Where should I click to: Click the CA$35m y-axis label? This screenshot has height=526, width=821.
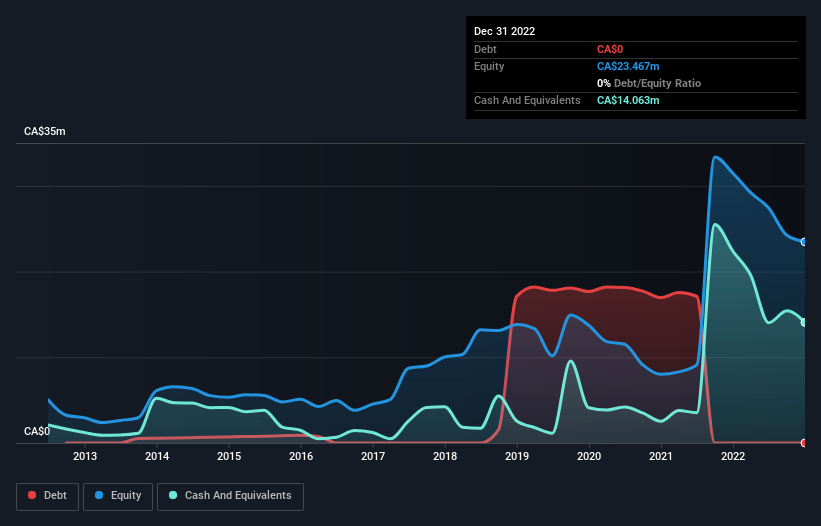tap(45, 131)
